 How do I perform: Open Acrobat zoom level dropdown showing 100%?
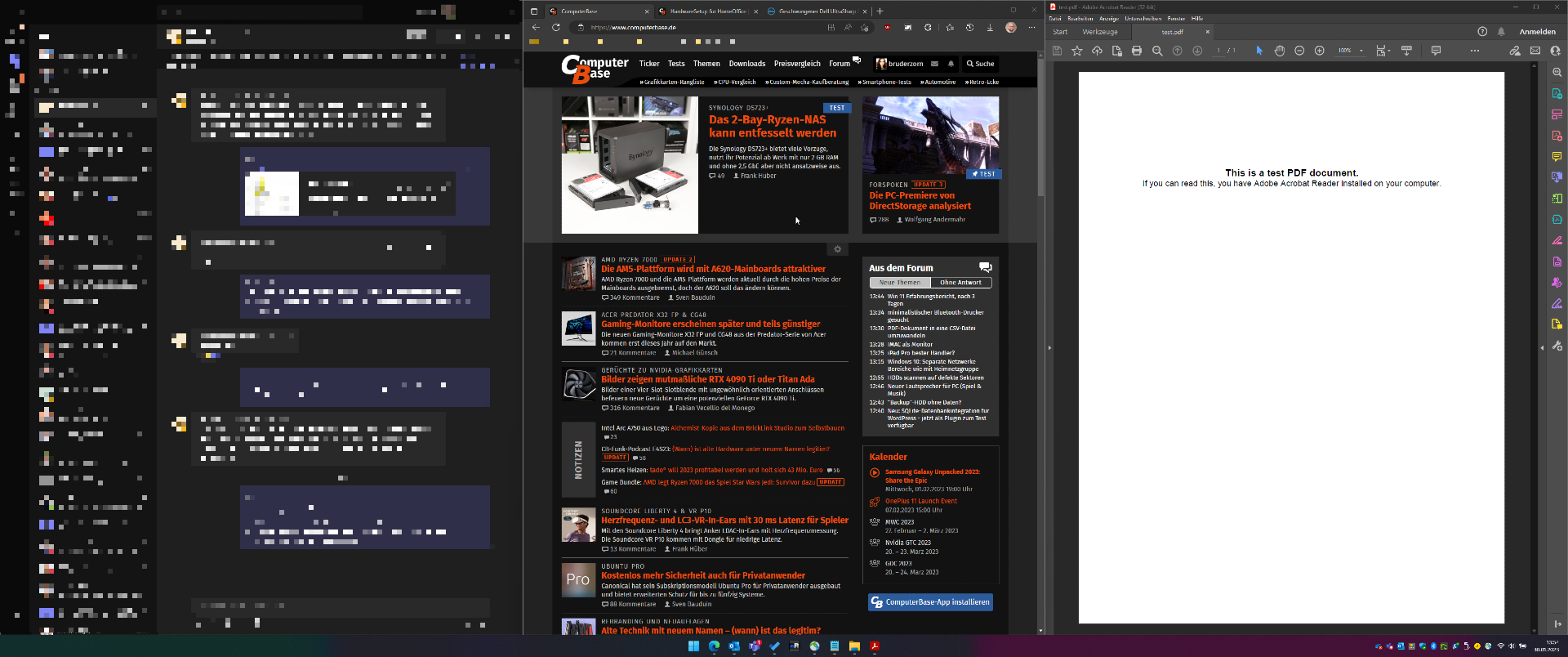click(x=1350, y=51)
